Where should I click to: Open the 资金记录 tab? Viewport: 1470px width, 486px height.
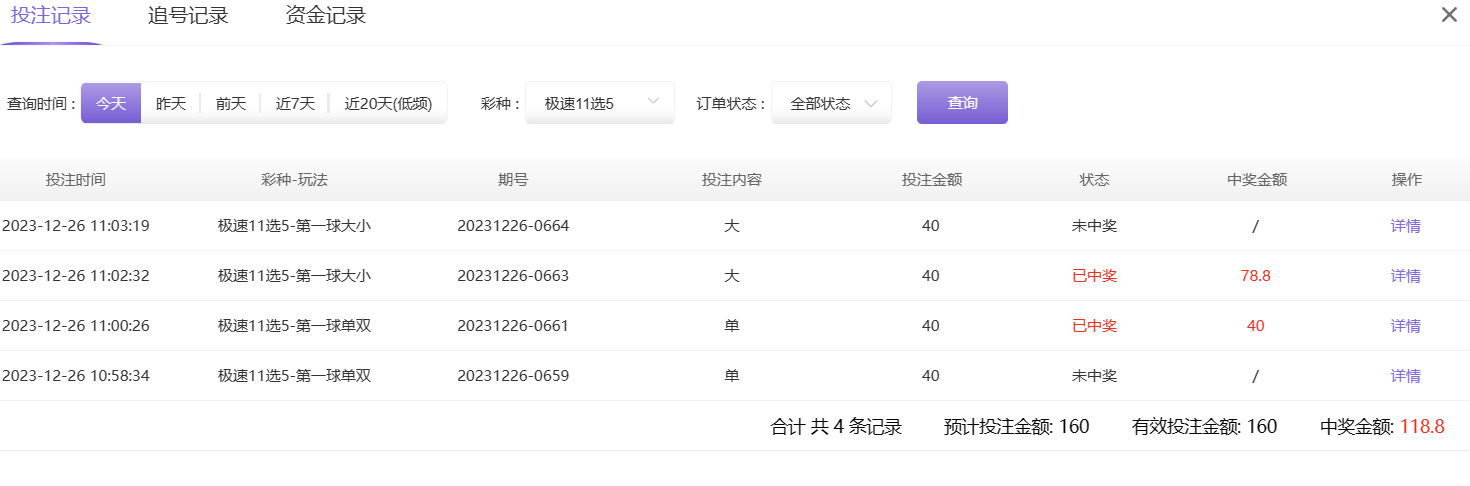point(325,16)
